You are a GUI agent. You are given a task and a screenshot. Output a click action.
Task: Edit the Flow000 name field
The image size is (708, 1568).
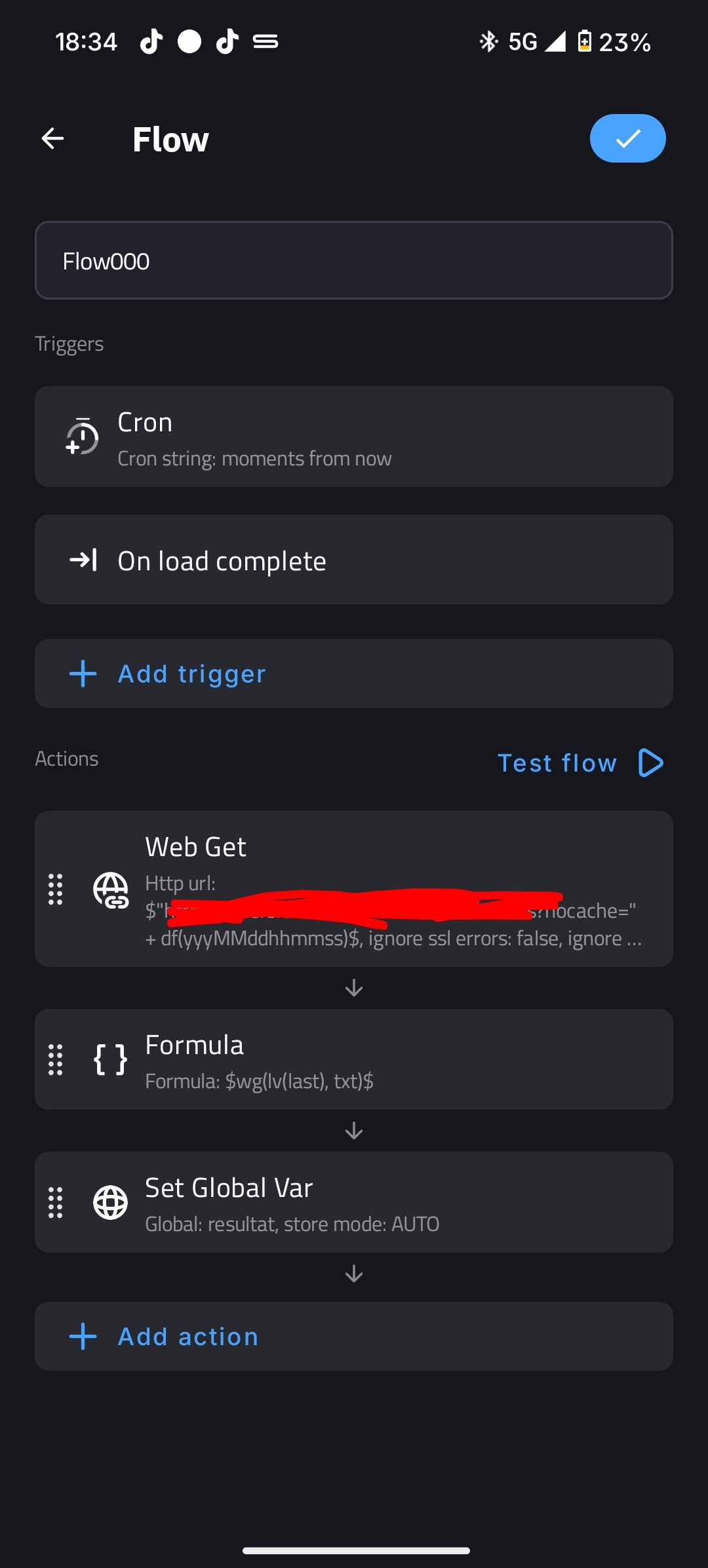click(353, 260)
